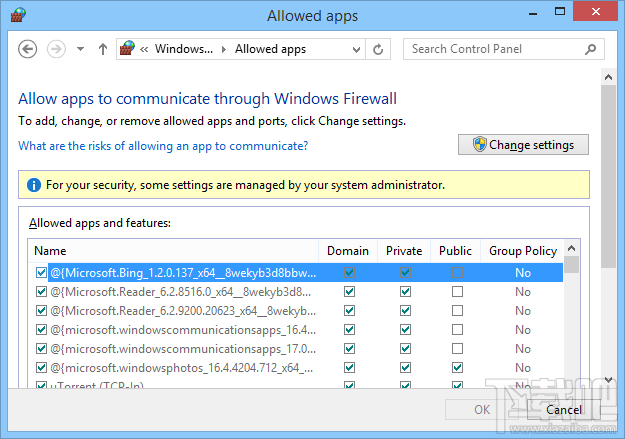Refresh the Allowed apps page
Viewport: 625px width, 439px height.
pyautogui.click(x=378, y=49)
